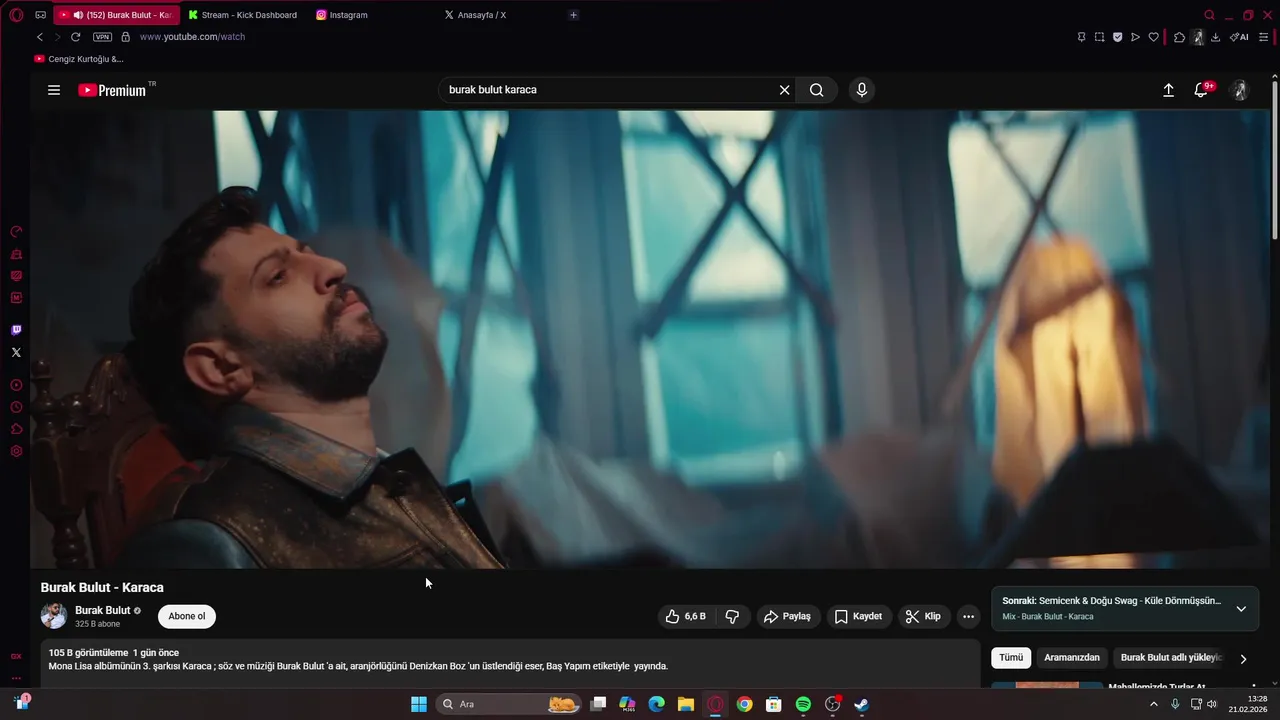This screenshot has height=720, width=1280.
Task: Click the pinboard pin icon in toolbar
Action: point(1081,37)
